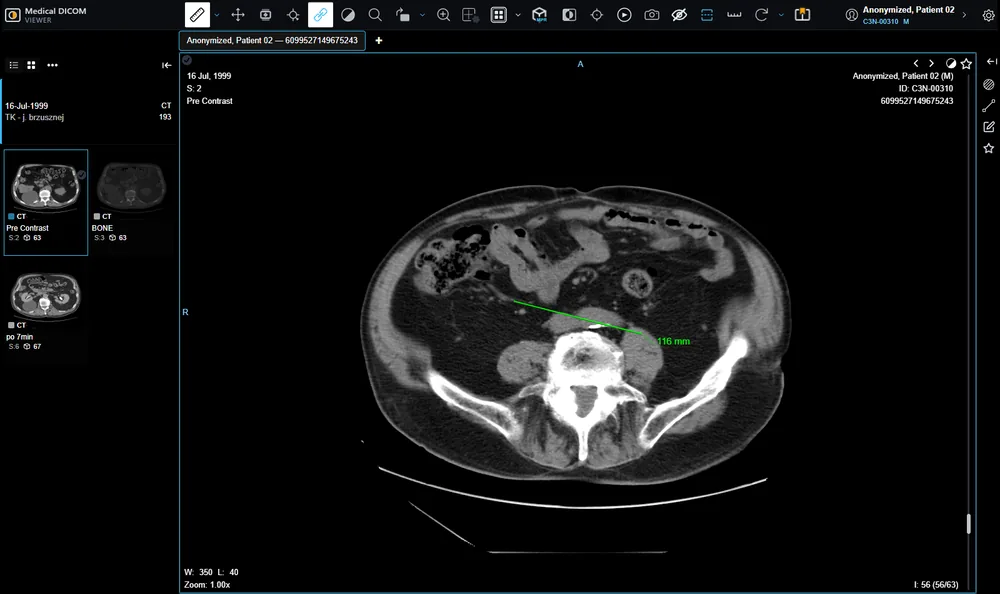This screenshot has width=1000, height=594.
Task: Open the viewport grid settings icon
Action: (471, 15)
